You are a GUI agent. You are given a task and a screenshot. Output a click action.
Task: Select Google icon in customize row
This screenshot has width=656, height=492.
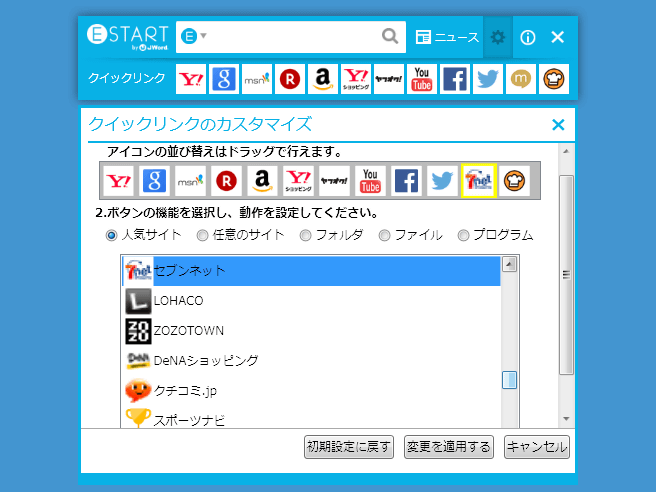click(154, 181)
